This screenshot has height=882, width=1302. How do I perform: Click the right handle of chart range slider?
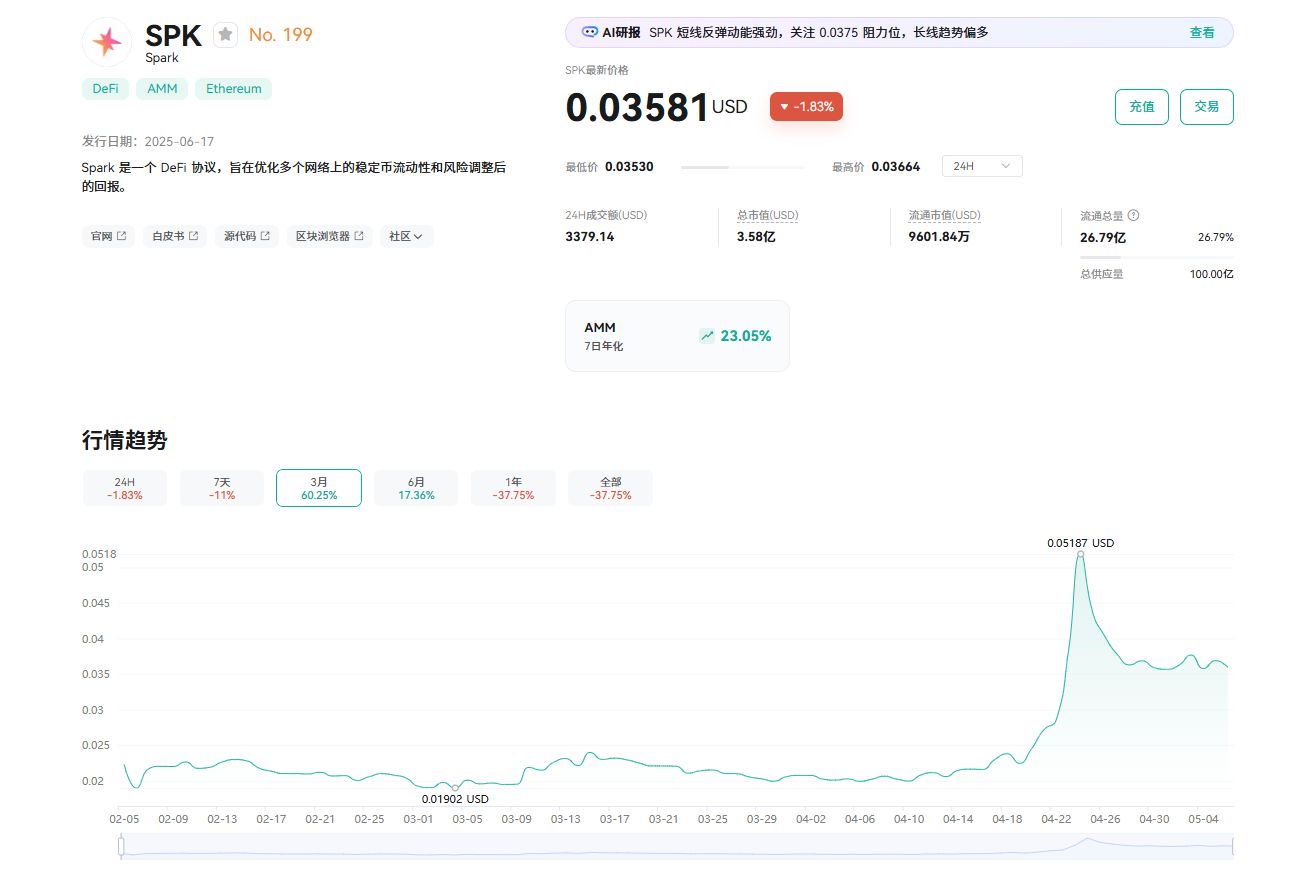tap(1233, 847)
